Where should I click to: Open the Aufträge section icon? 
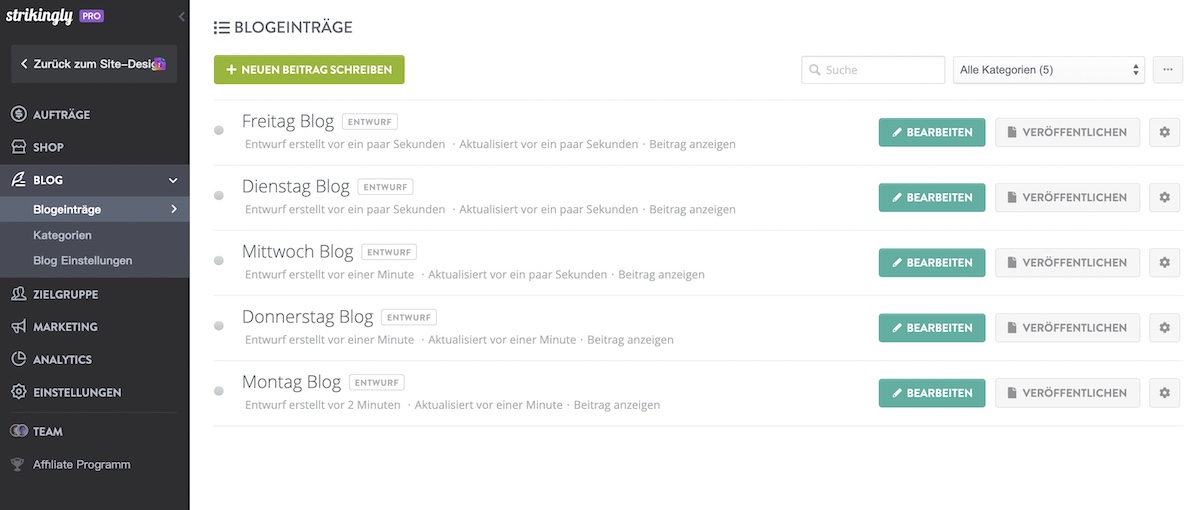coord(18,115)
